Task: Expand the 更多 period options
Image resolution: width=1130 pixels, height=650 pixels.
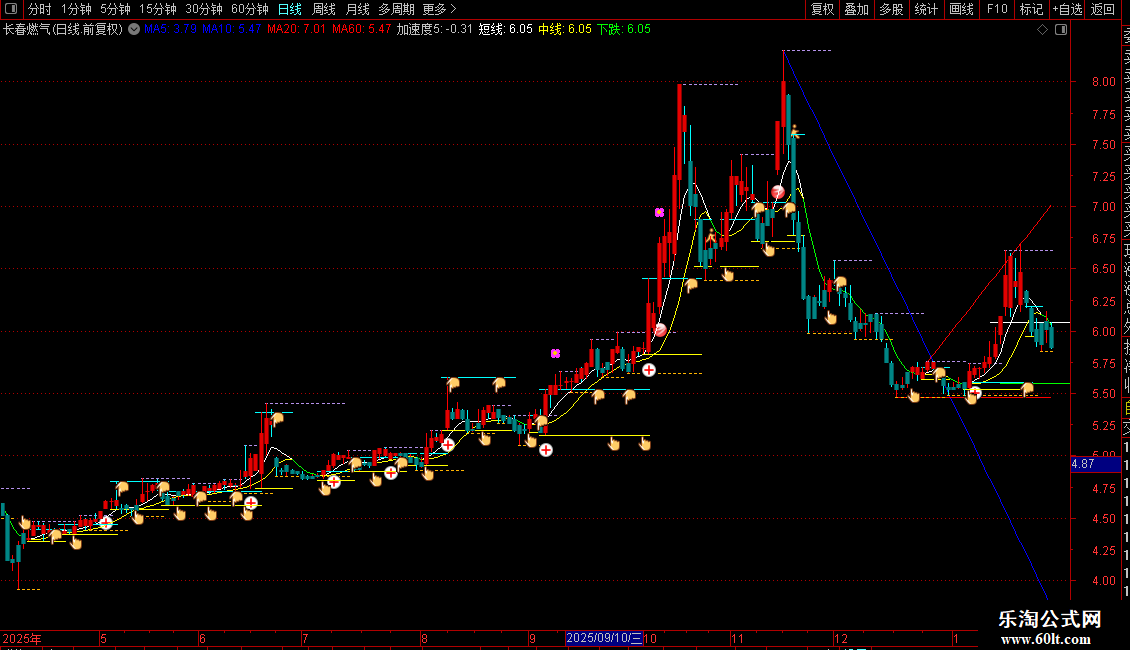Action: [440, 9]
